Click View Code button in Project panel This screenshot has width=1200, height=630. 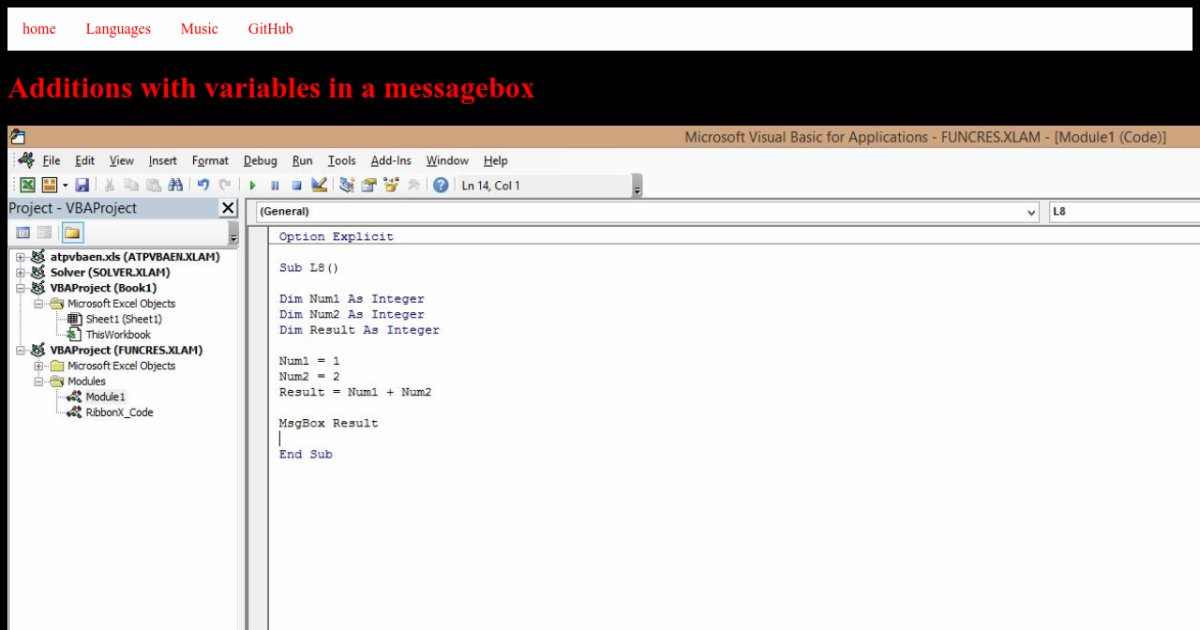(x=22, y=233)
